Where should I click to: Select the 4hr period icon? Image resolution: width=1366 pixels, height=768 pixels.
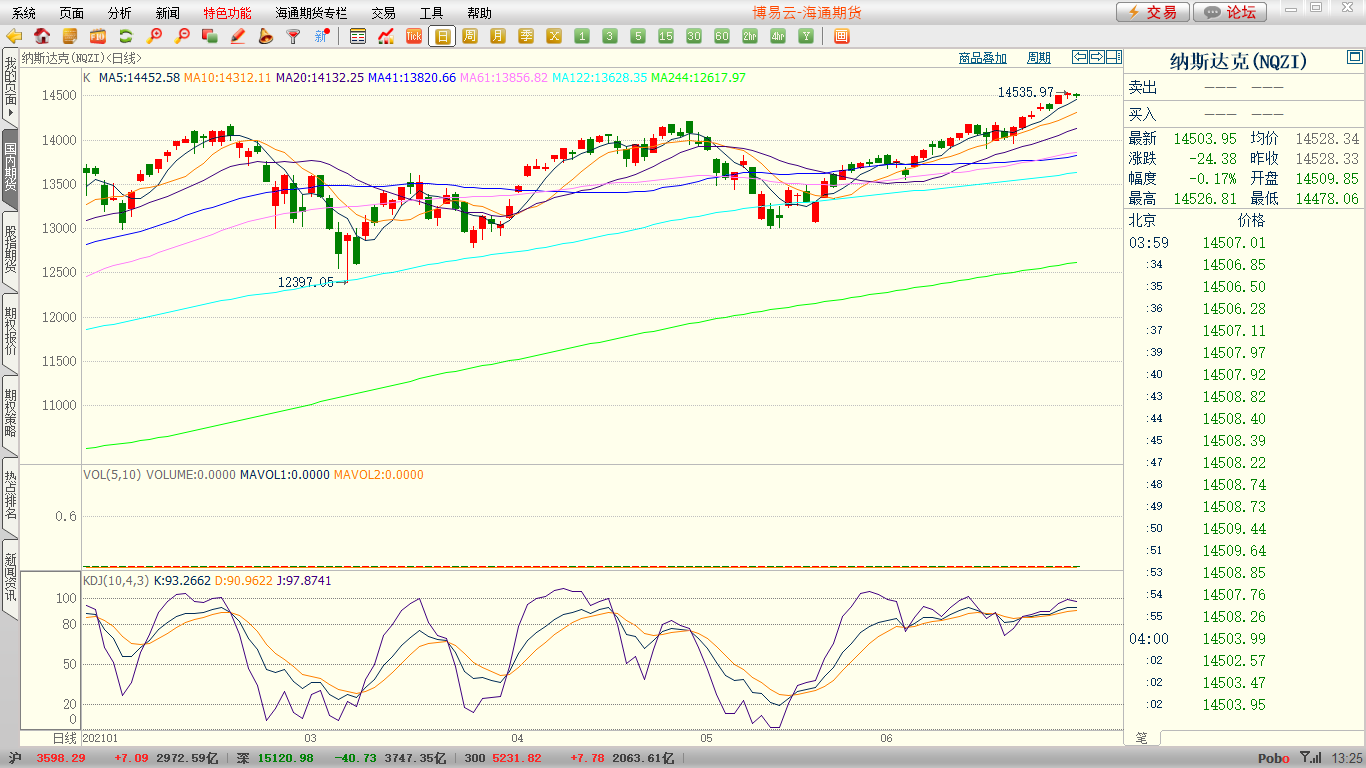coord(778,36)
